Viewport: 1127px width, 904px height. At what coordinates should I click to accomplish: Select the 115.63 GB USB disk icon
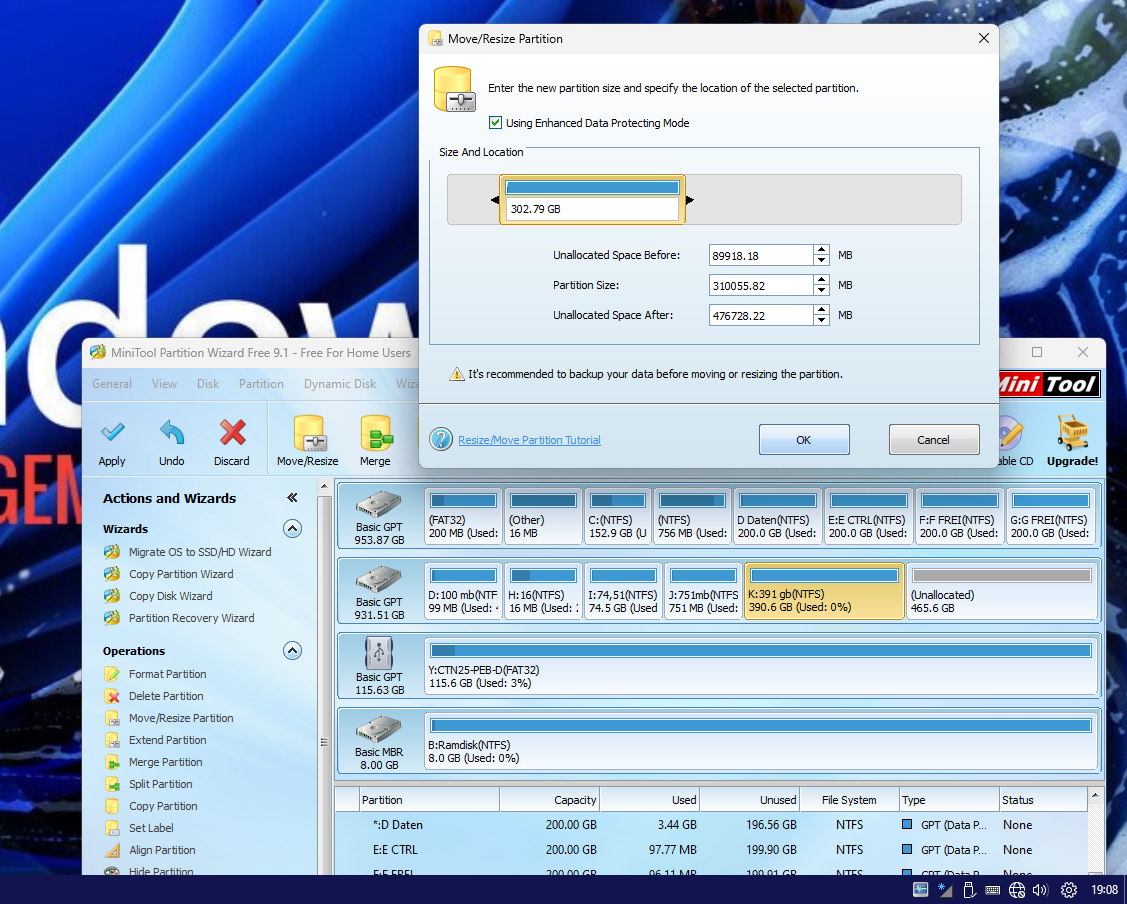(x=379, y=653)
